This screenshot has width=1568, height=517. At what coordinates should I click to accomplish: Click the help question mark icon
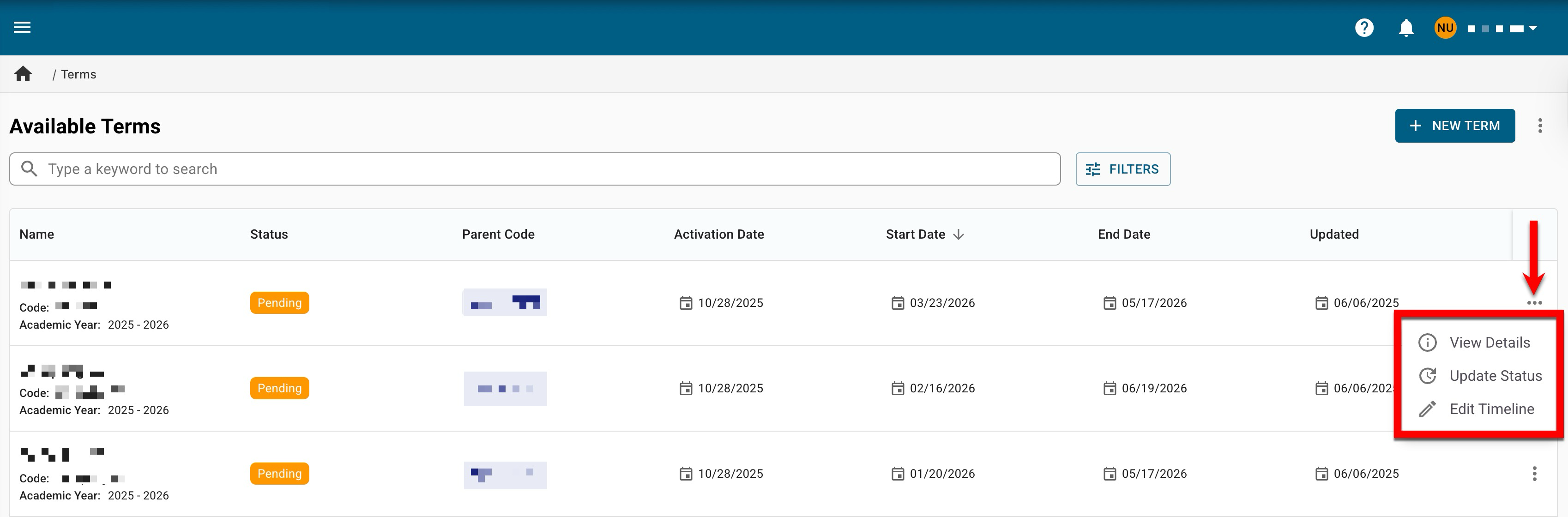coord(1364,28)
